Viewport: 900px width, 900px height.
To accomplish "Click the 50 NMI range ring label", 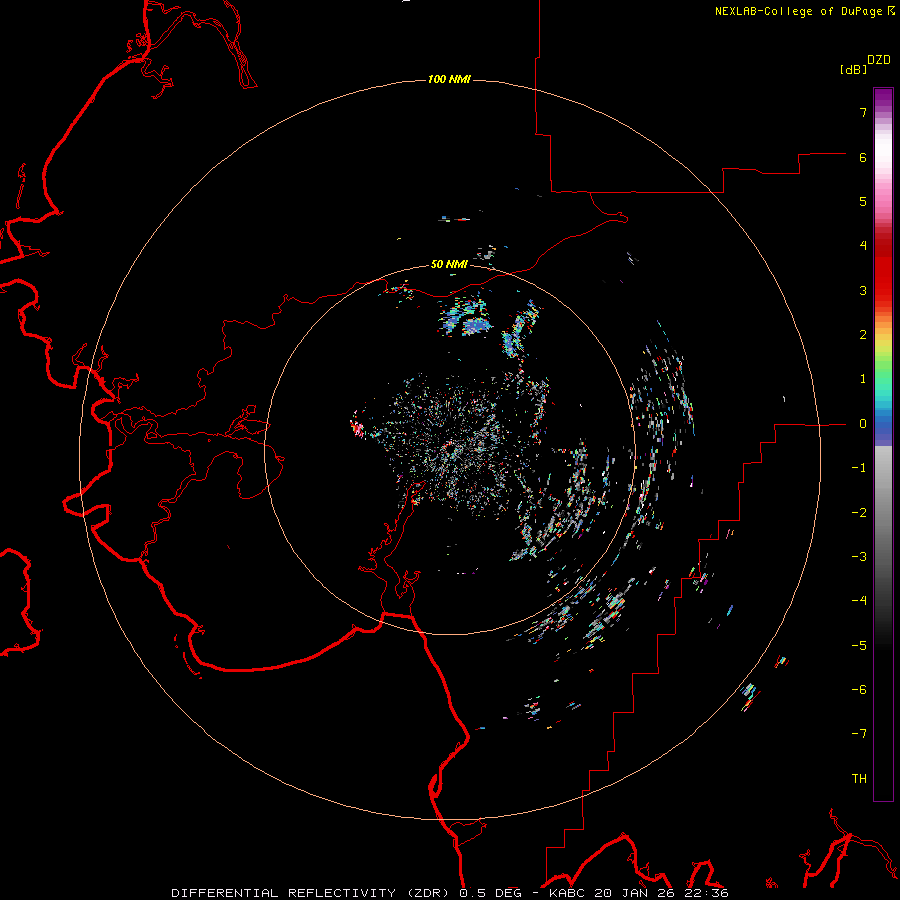I will 449,265.
